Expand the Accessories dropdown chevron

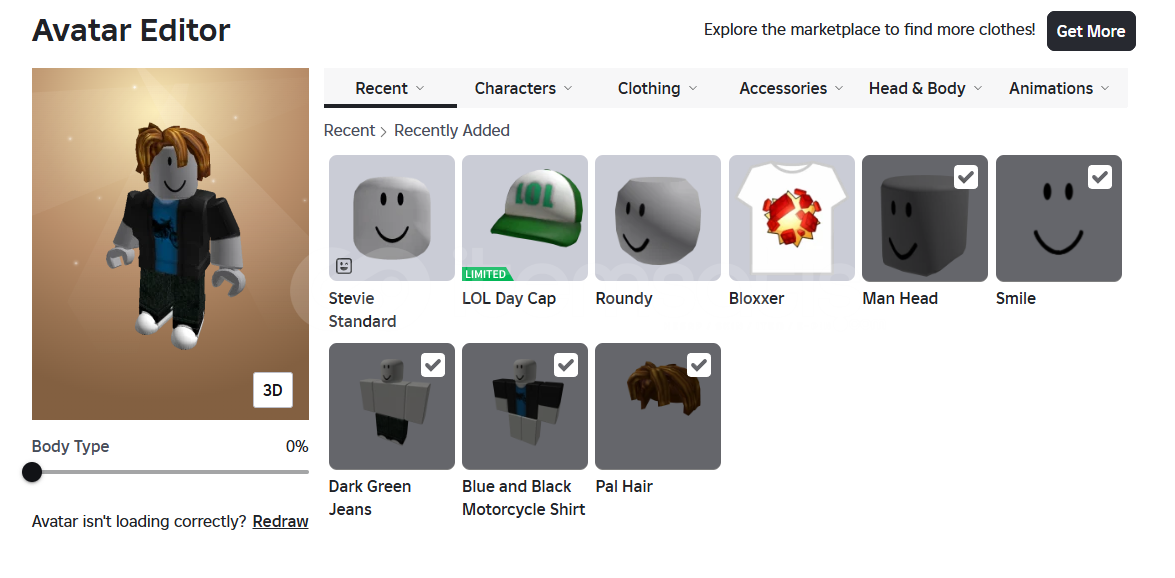(x=839, y=88)
